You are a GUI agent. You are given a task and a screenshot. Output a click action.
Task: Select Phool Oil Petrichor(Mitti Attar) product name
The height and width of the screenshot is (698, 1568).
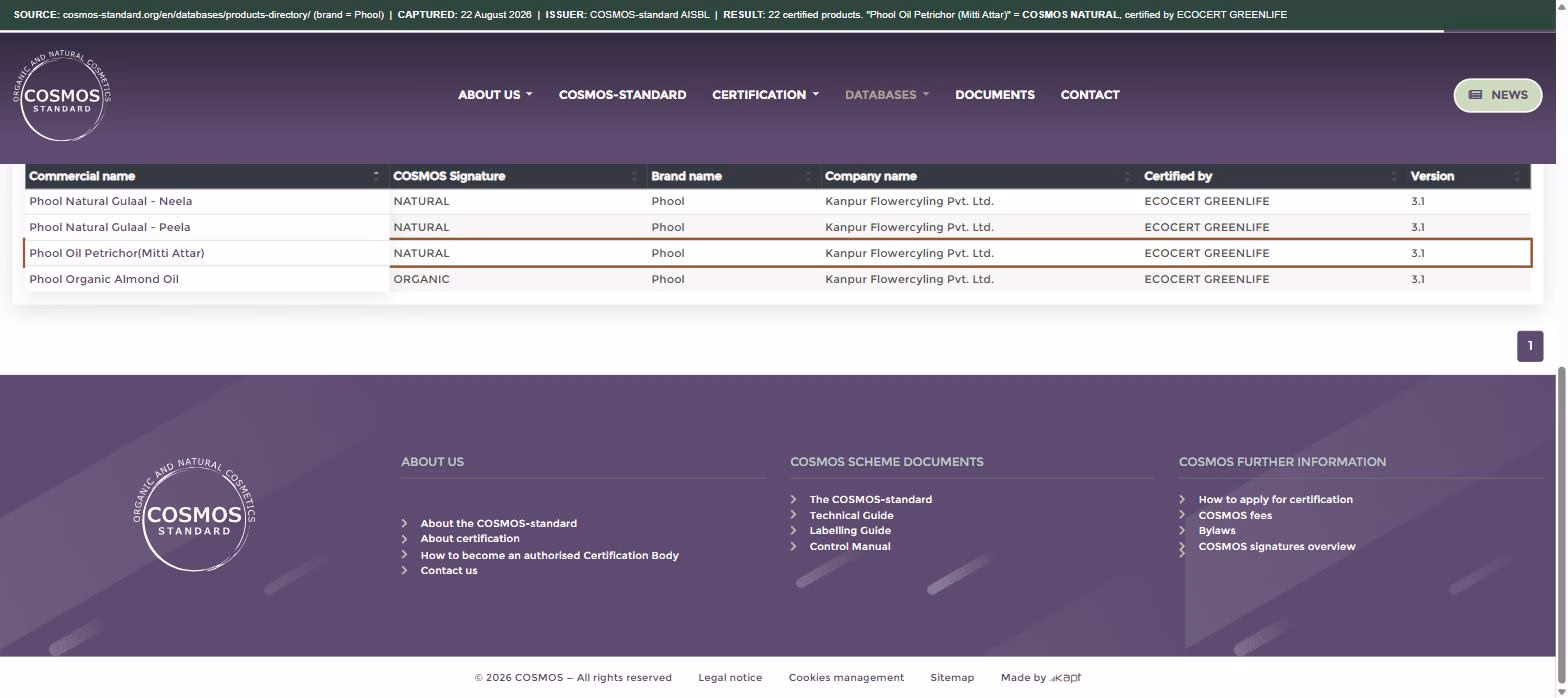117,253
